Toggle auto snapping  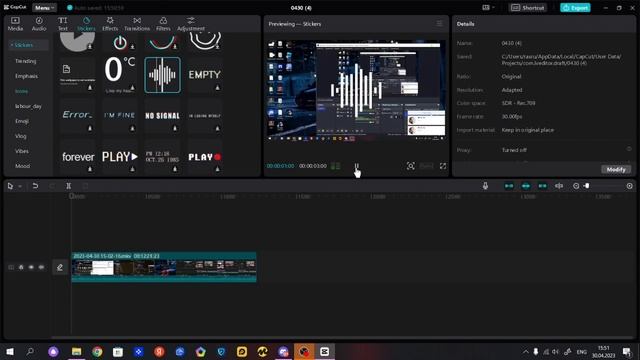coord(526,186)
